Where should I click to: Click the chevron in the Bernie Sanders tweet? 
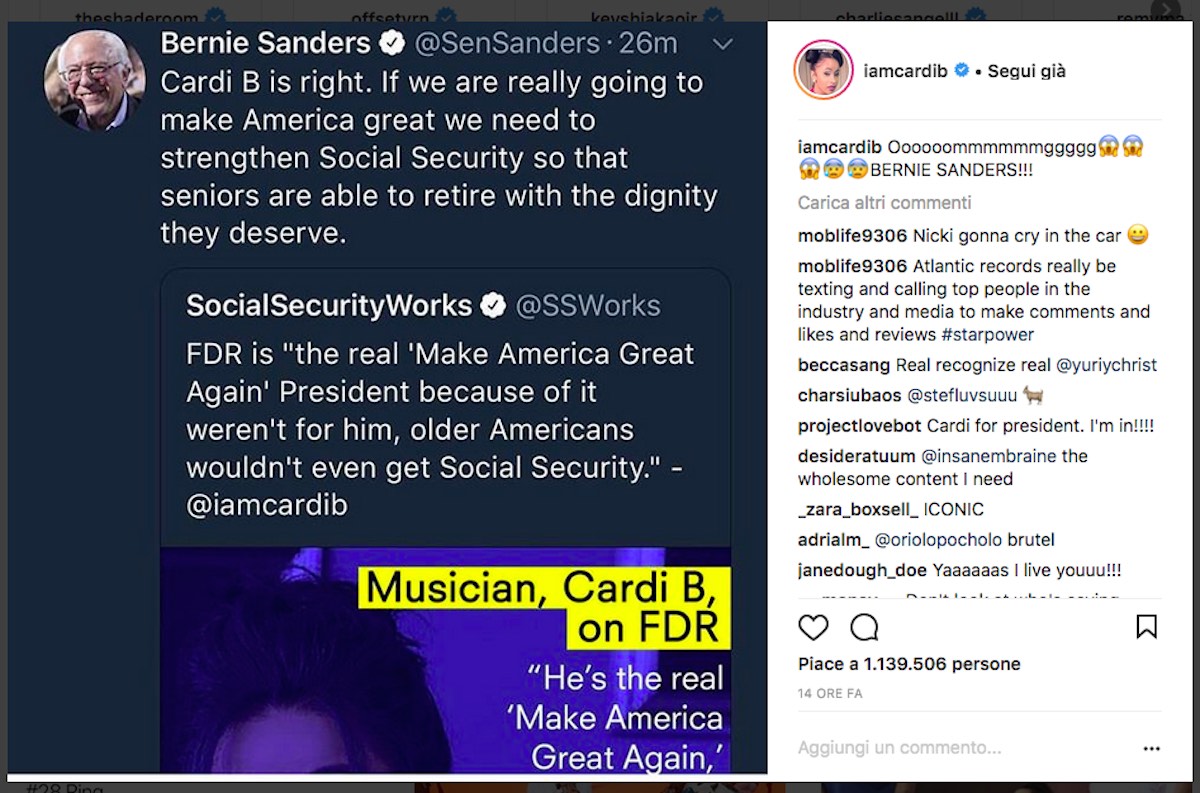pos(722,45)
